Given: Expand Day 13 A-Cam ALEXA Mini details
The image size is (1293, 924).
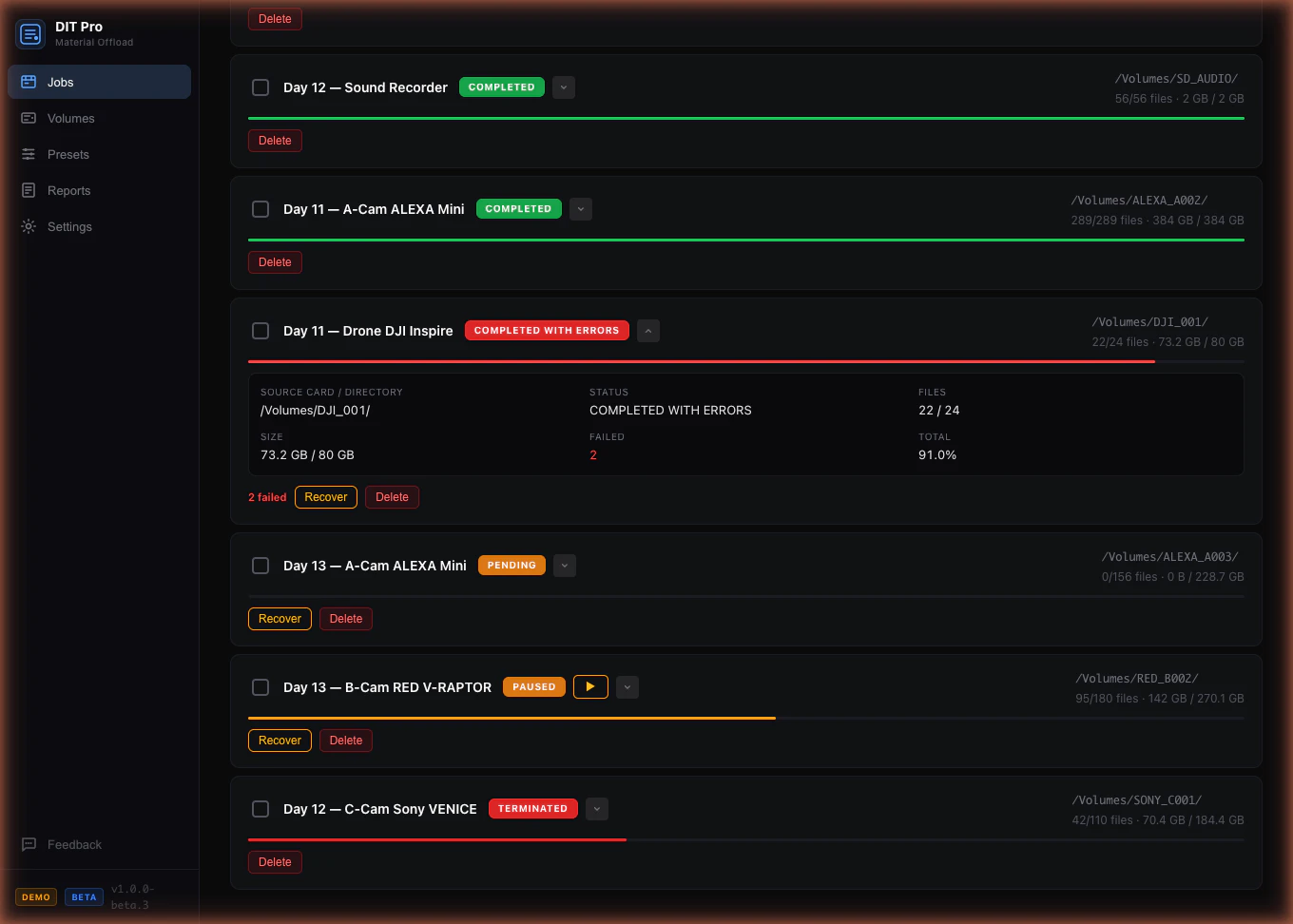Looking at the screenshot, I should [x=565, y=566].
